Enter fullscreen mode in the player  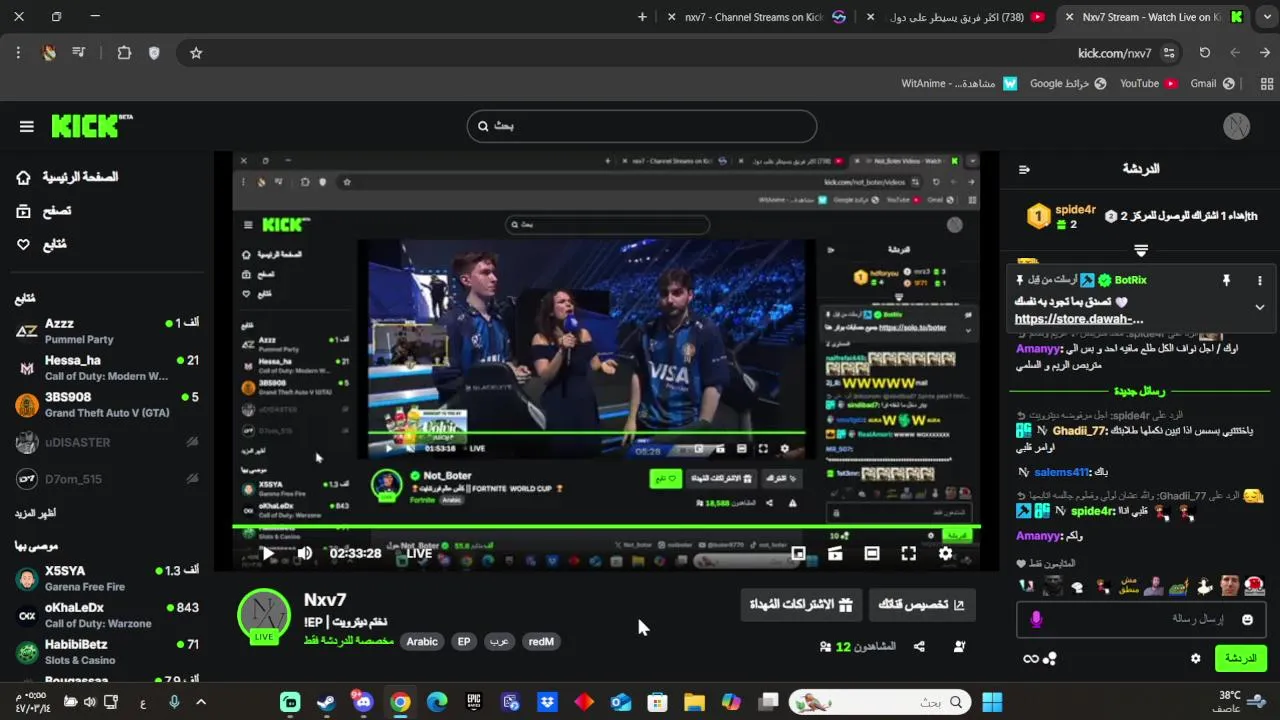908,553
